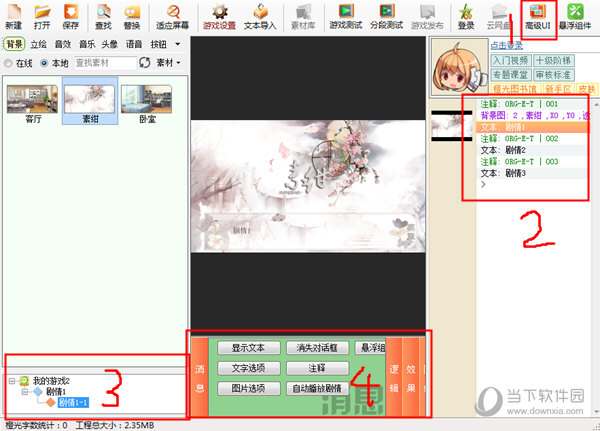Collapse the 我的游戏2 tree node

12,381
